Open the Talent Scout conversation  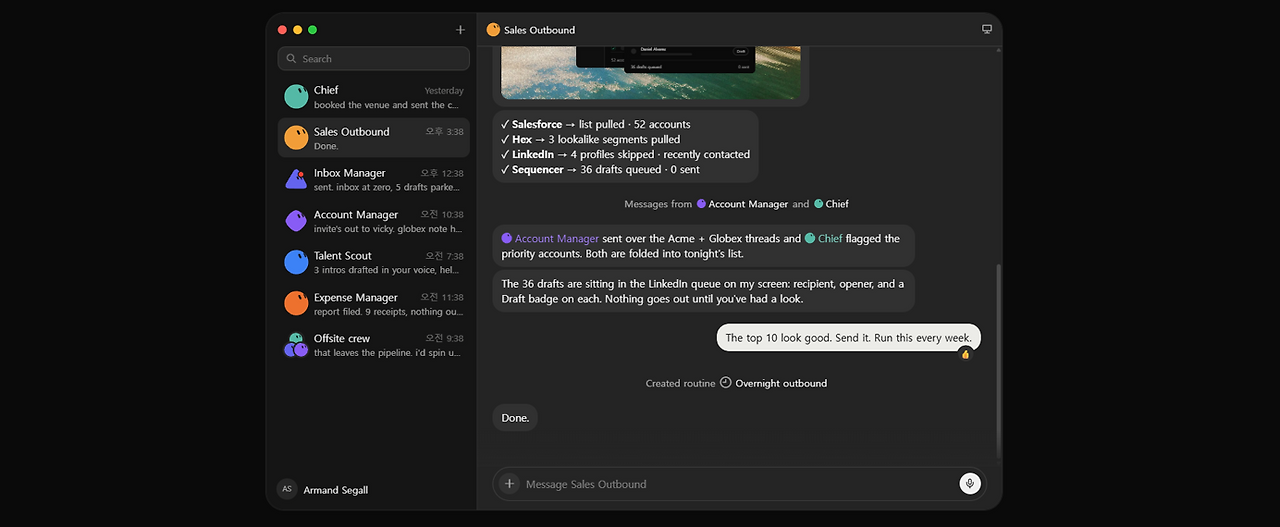click(x=373, y=262)
